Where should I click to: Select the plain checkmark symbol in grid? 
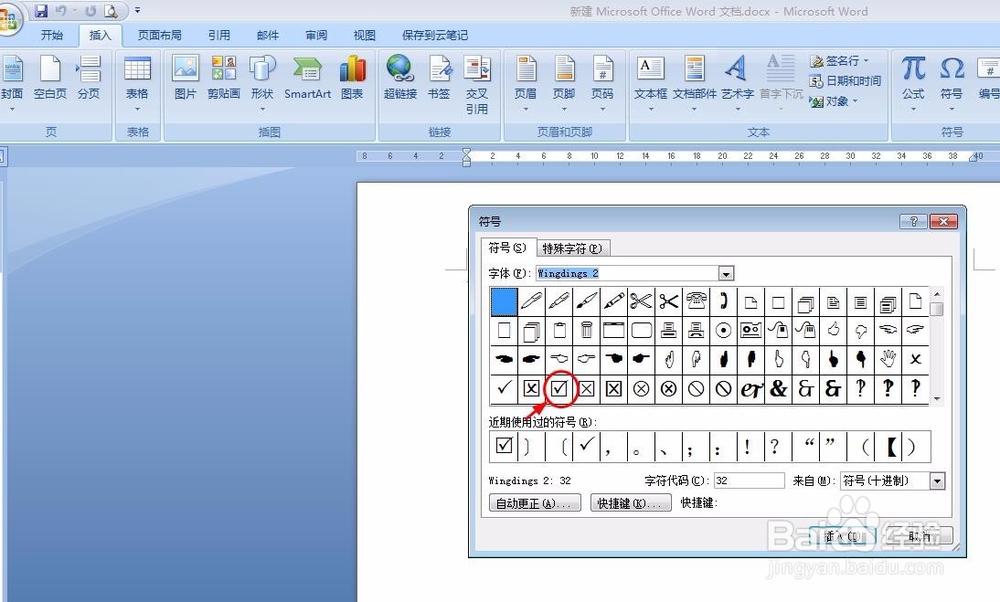point(504,388)
